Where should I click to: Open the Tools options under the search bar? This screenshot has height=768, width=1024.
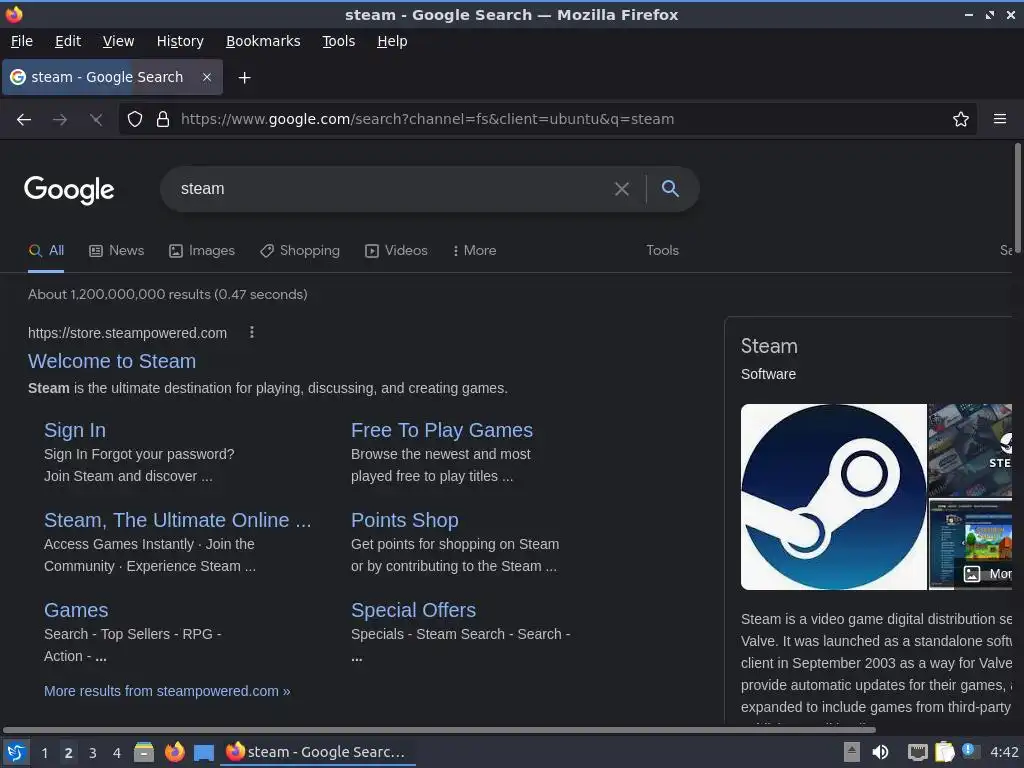pyautogui.click(x=662, y=251)
